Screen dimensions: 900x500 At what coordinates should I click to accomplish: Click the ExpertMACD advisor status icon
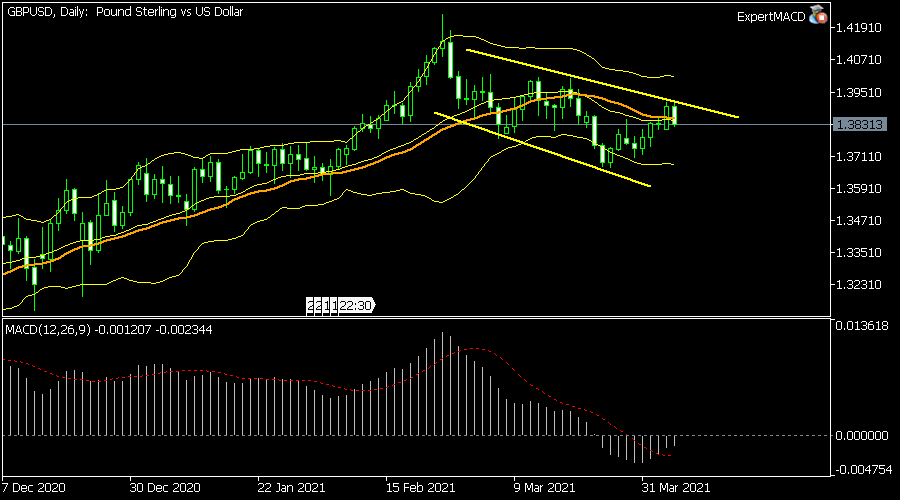pos(818,16)
